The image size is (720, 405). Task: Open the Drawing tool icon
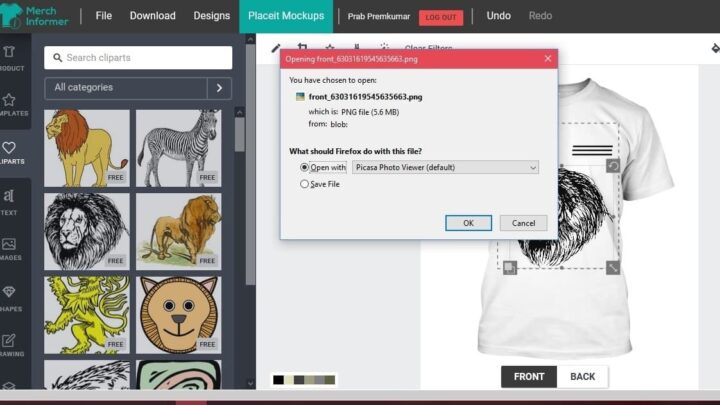coord(9,340)
